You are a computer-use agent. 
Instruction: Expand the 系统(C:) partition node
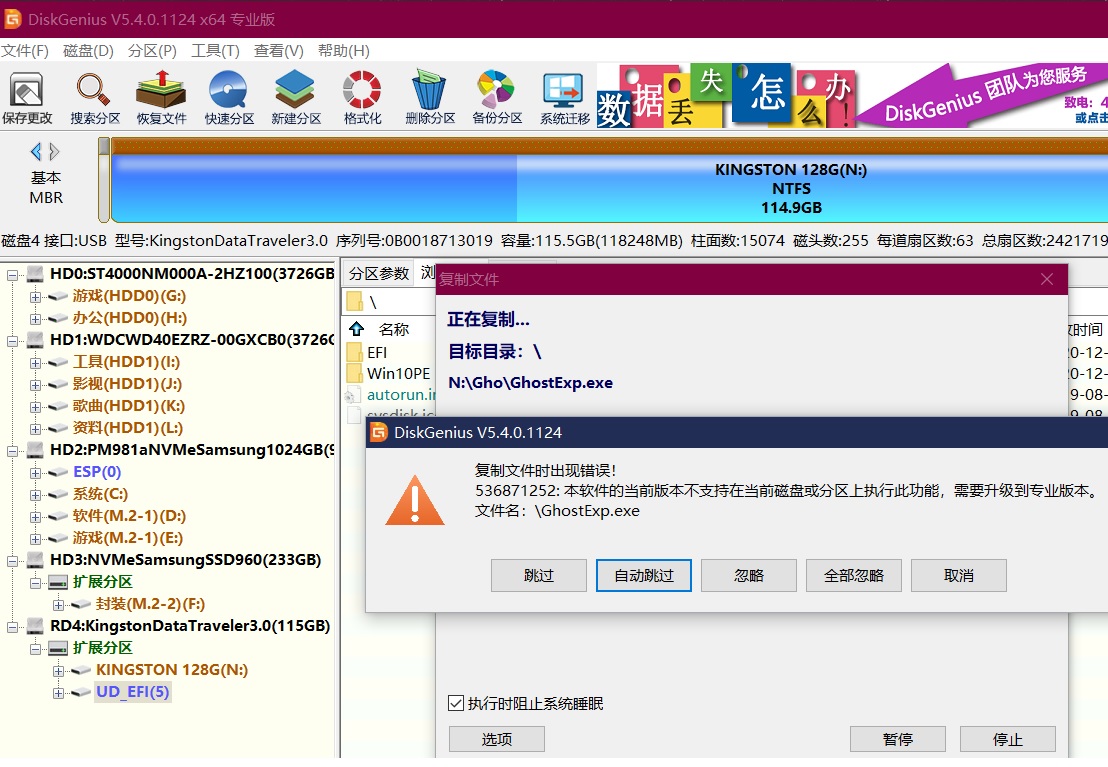click(35, 495)
